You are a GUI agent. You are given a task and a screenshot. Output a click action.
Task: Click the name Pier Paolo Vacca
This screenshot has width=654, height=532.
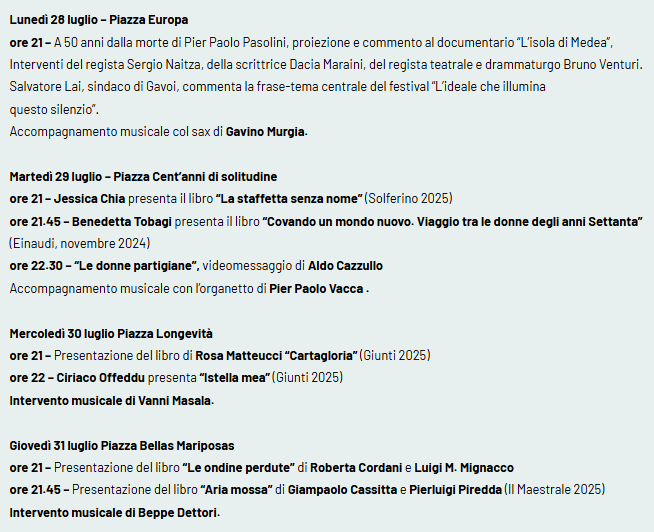coord(316,288)
